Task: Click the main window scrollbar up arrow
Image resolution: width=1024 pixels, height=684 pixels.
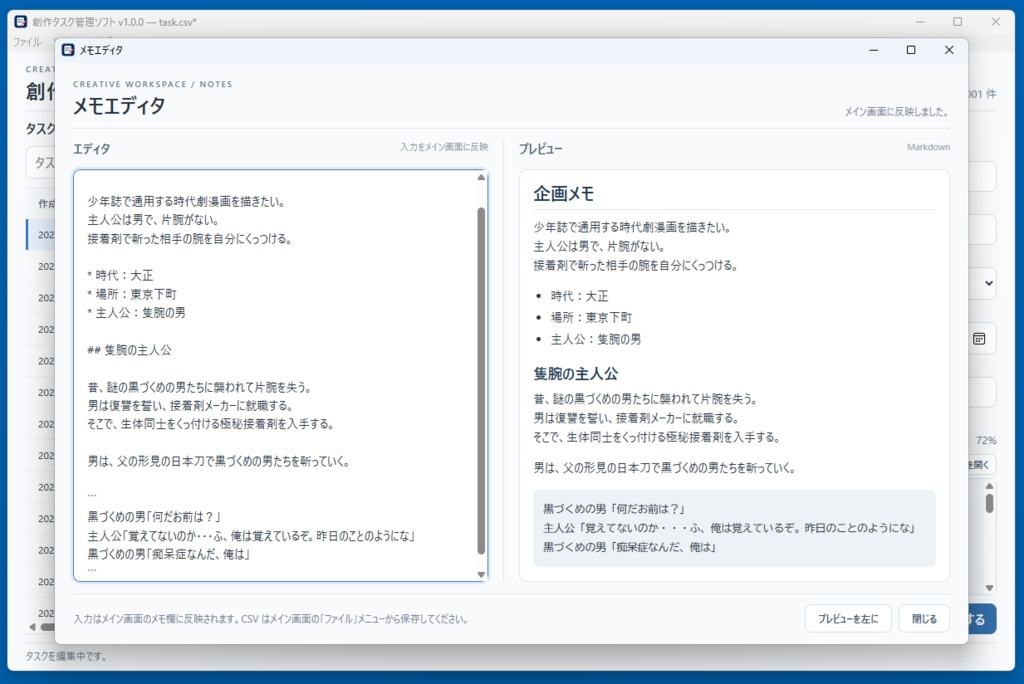Action: click(x=989, y=487)
